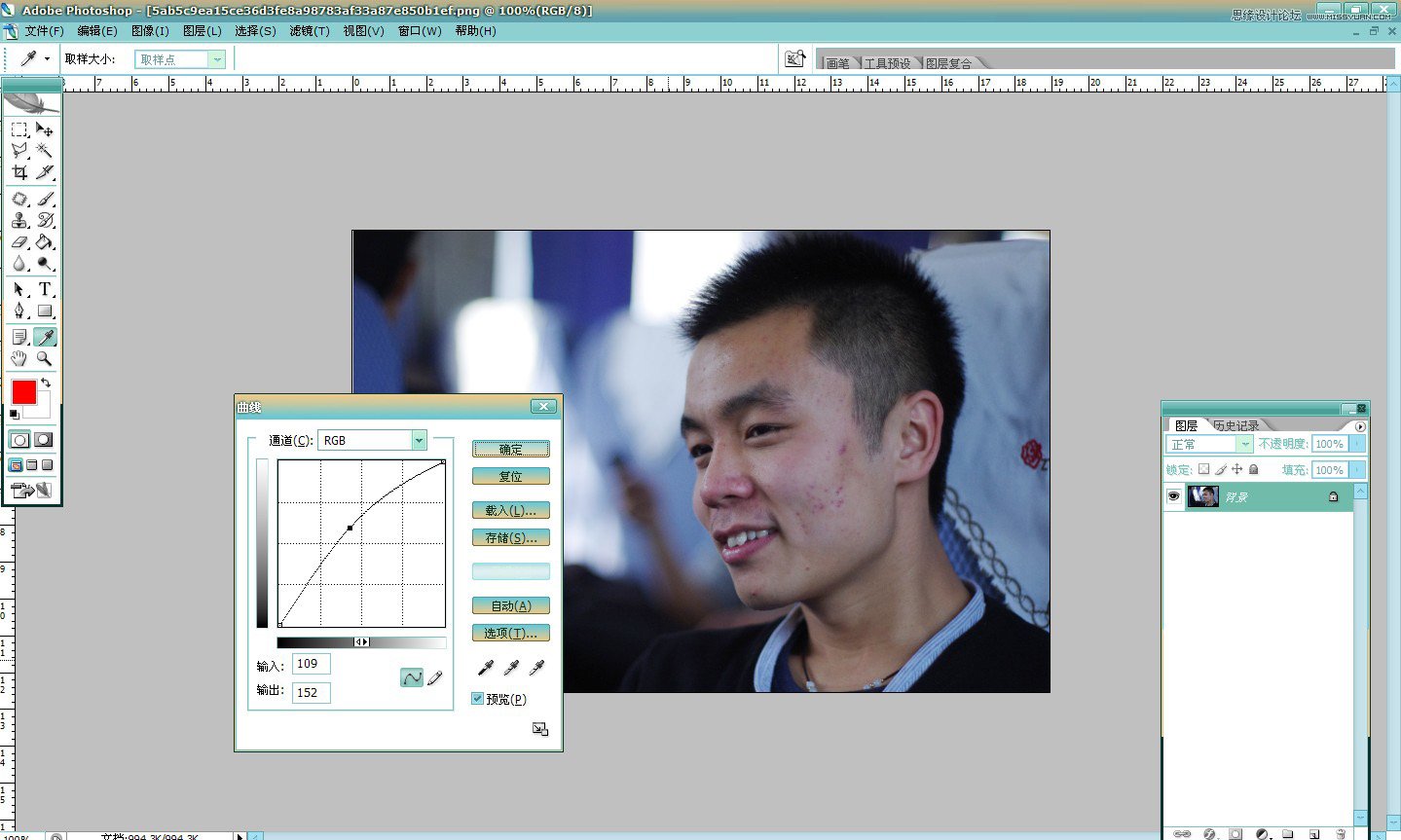Image resolution: width=1401 pixels, height=840 pixels.
Task: Select the Crop tool in toolbox
Action: [x=19, y=172]
